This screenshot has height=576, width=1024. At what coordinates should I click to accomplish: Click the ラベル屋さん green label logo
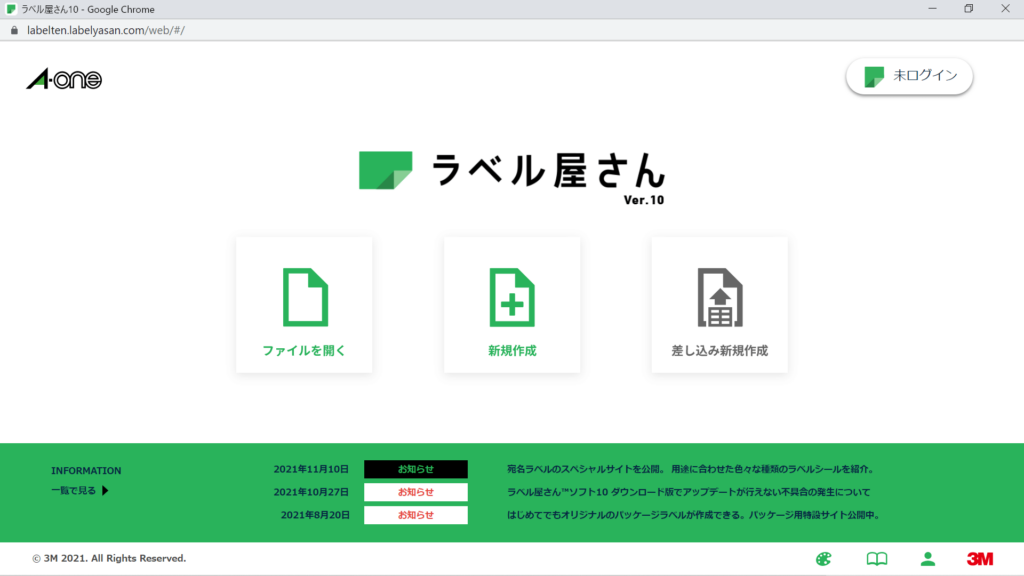[385, 170]
